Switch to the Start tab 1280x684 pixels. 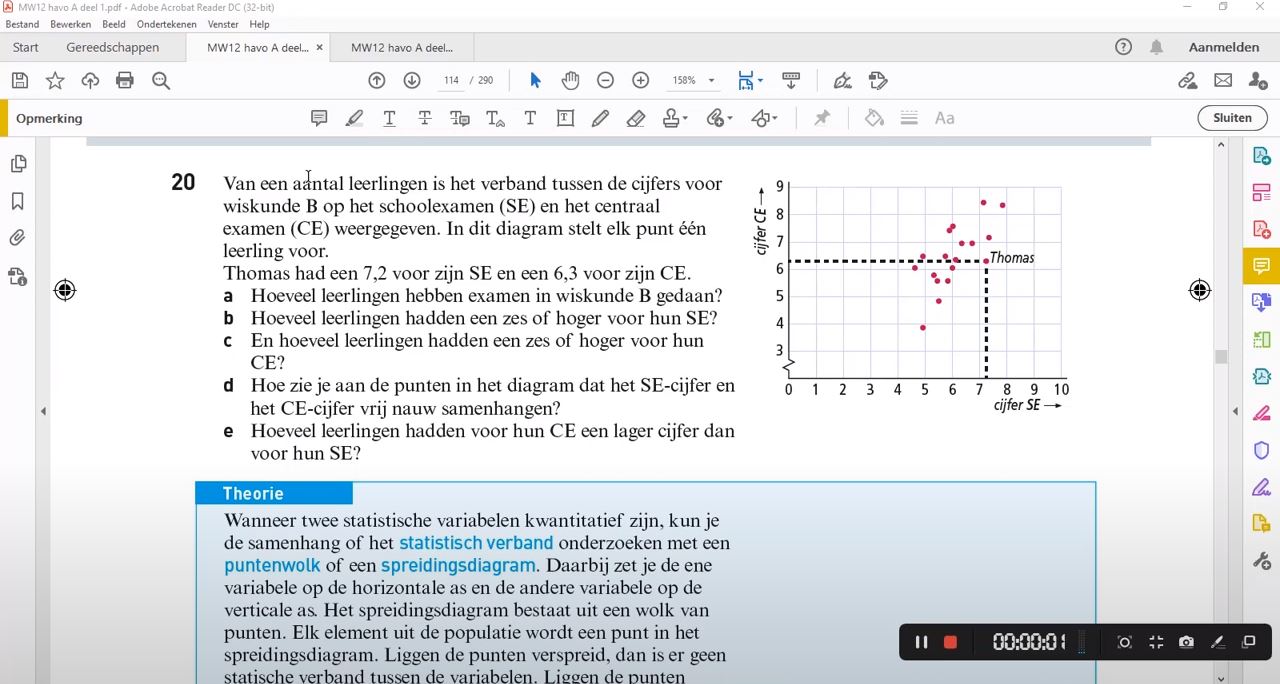[26, 47]
